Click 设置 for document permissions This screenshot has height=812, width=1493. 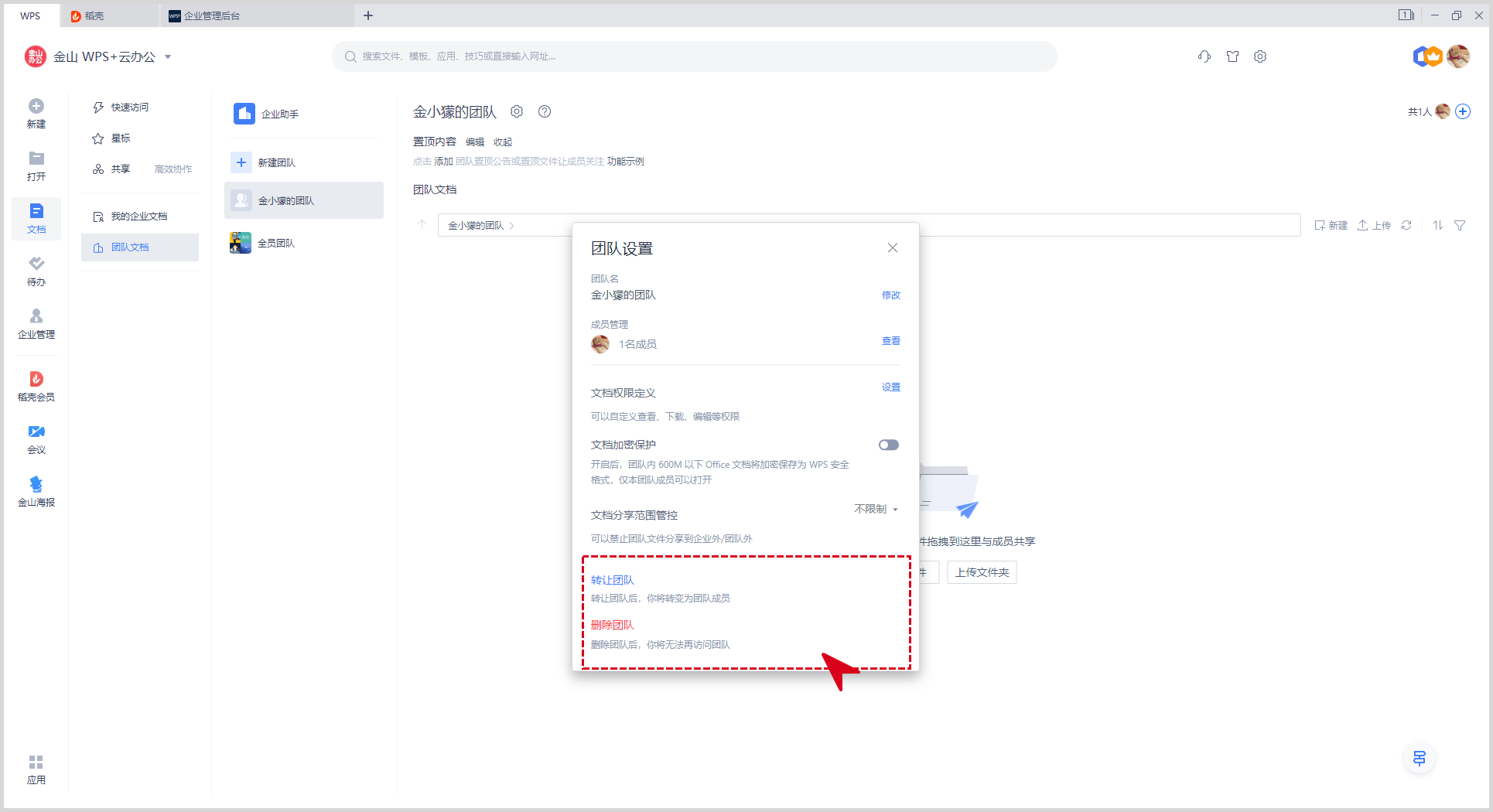click(891, 387)
